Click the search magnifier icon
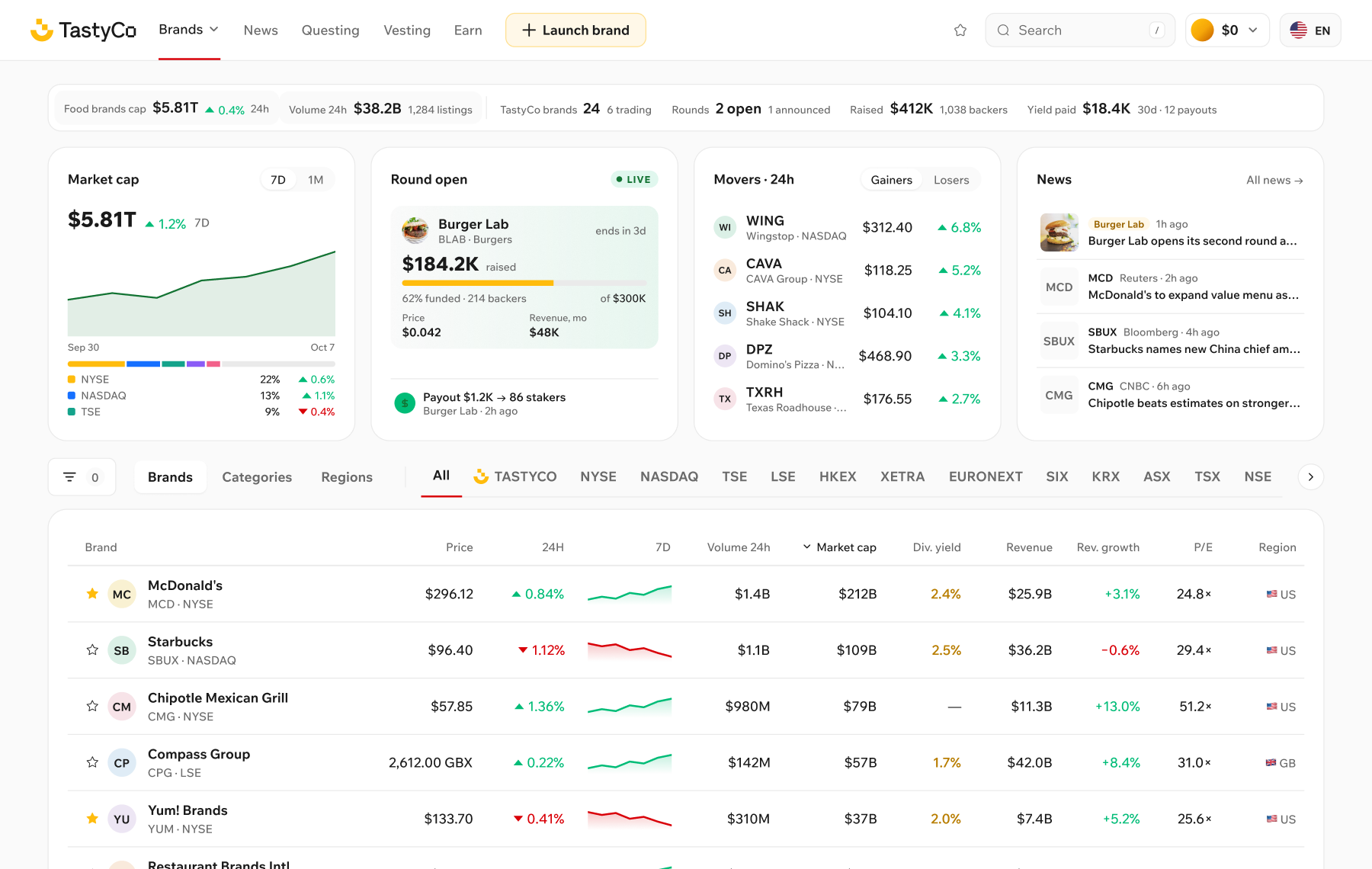This screenshot has height=869, width=1372. click(x=1003, y=30)
